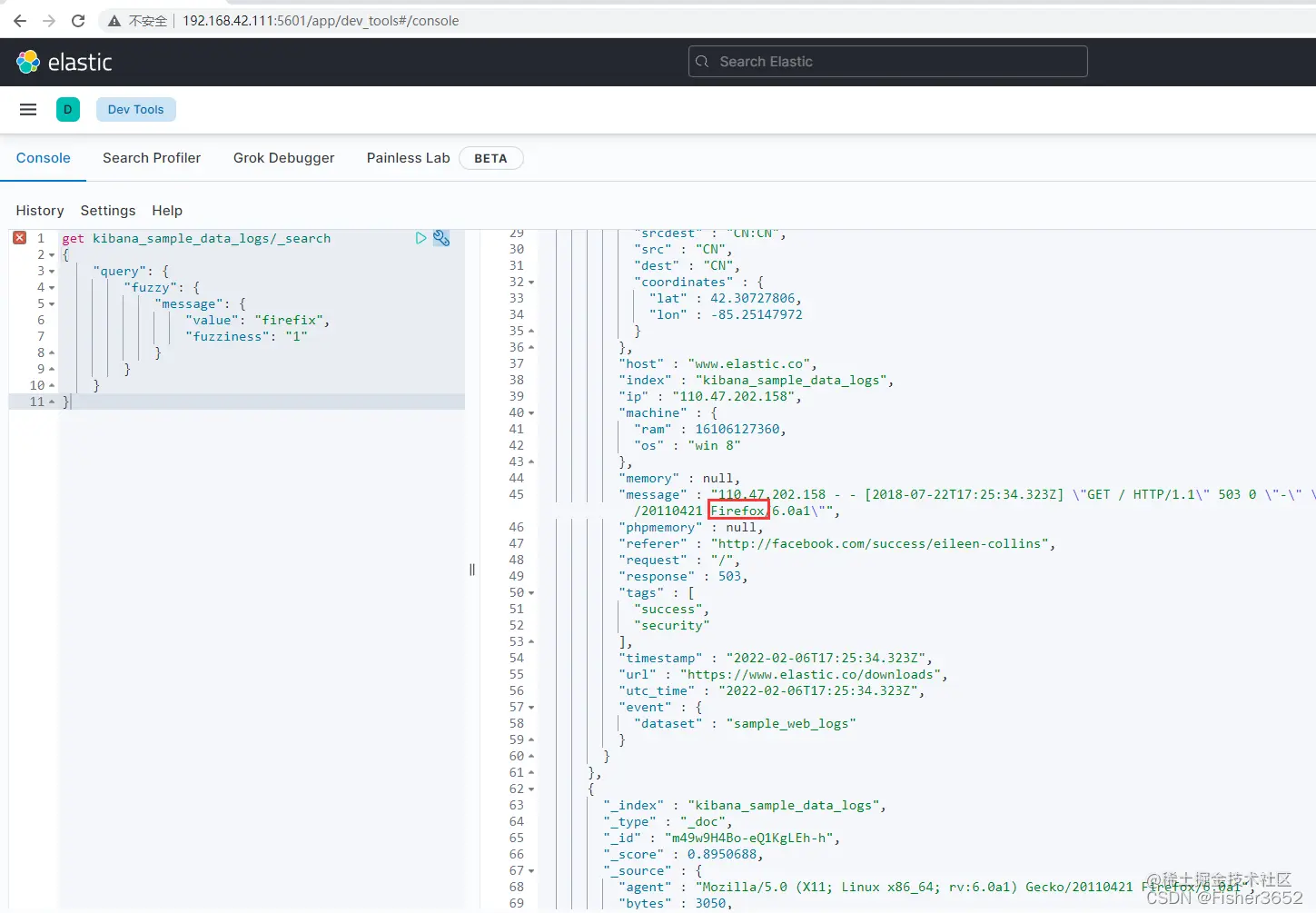Switch to Painless Lab tab

pos(409,158)
